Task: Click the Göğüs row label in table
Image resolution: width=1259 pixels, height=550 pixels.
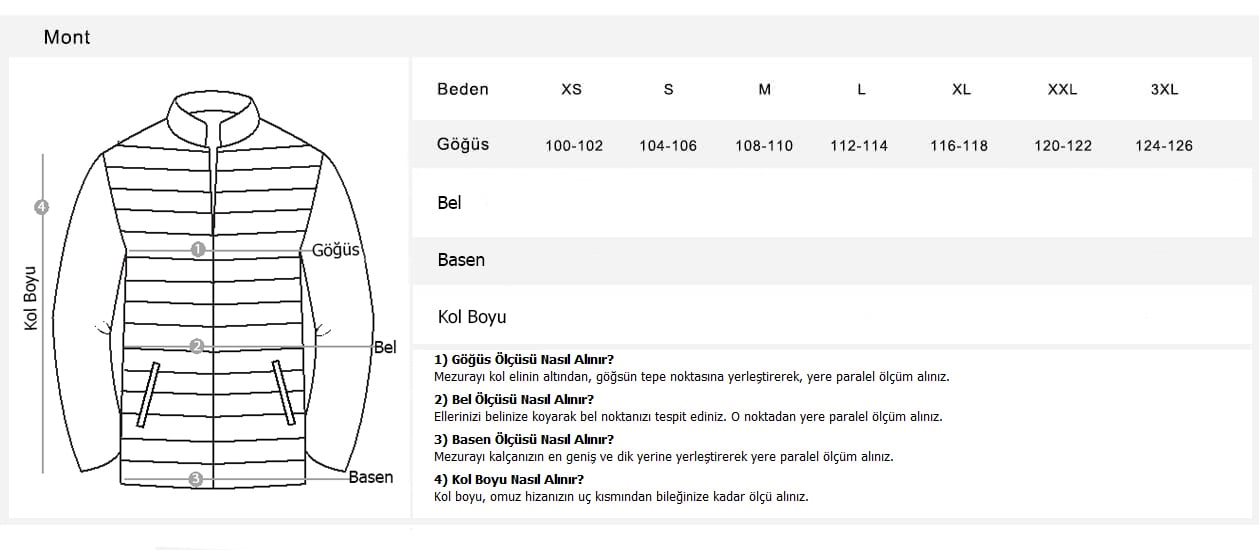Action: (463, 144)
